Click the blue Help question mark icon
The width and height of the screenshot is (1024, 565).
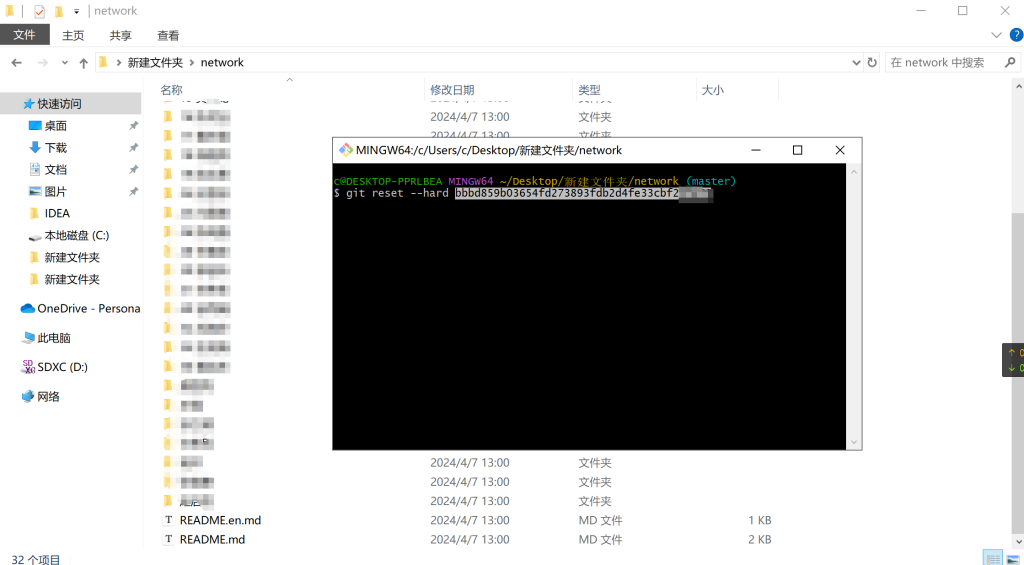(x=1016, y=35)
